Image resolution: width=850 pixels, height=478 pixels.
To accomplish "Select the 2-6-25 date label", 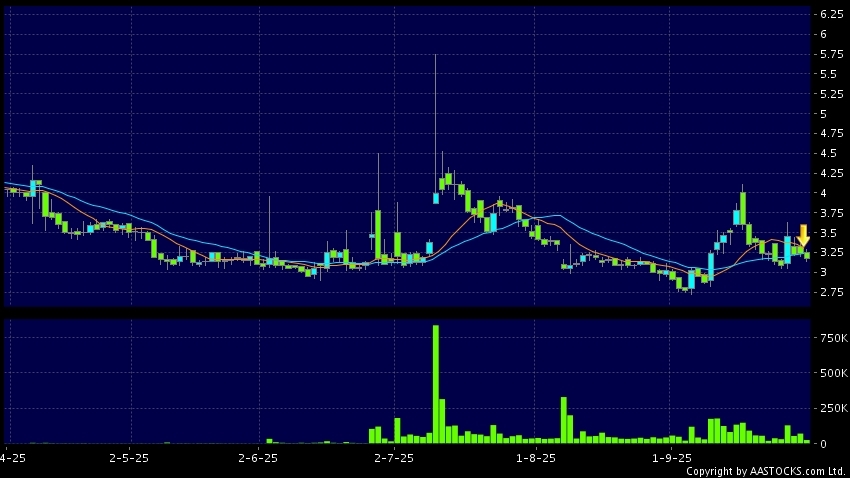I will pos(258,458).
